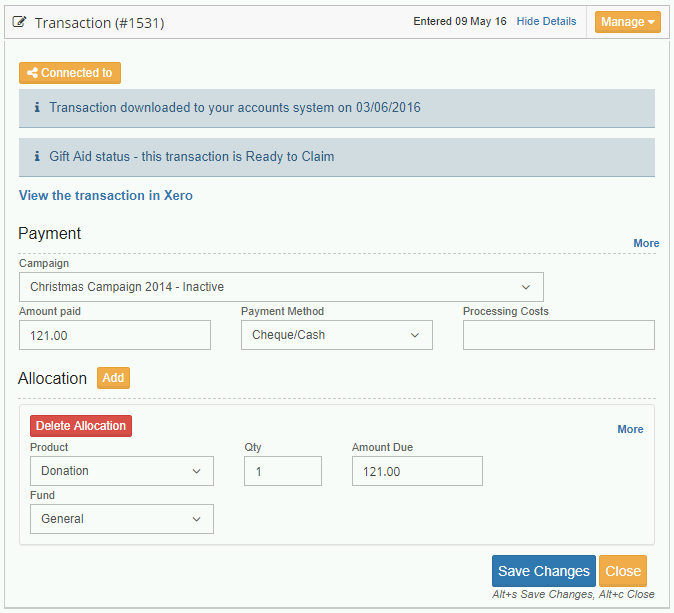Click the edit pencil icon beside Transaction title

(19, 22)
